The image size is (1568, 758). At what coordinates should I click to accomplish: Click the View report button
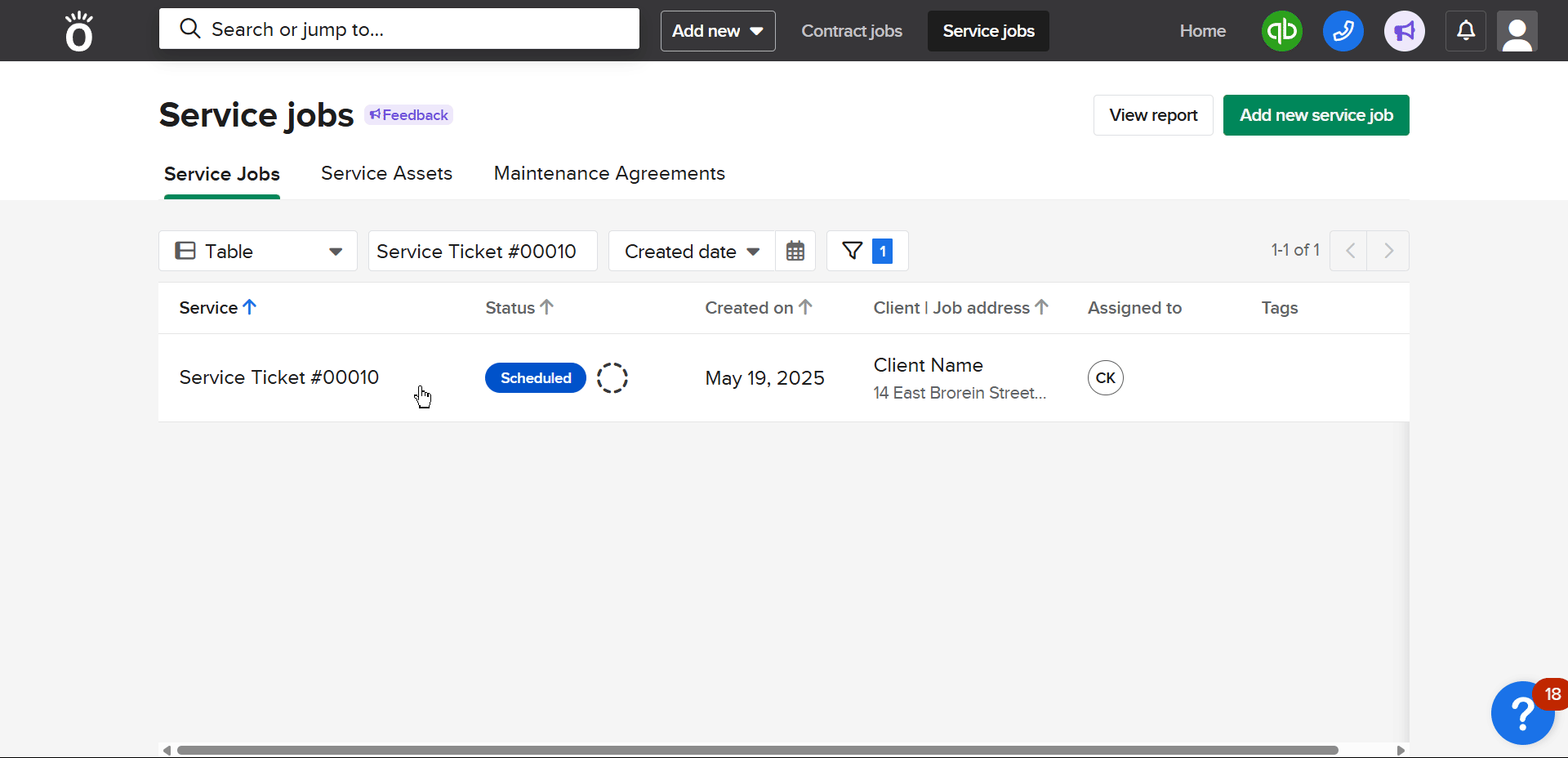tap(1152, 115)
